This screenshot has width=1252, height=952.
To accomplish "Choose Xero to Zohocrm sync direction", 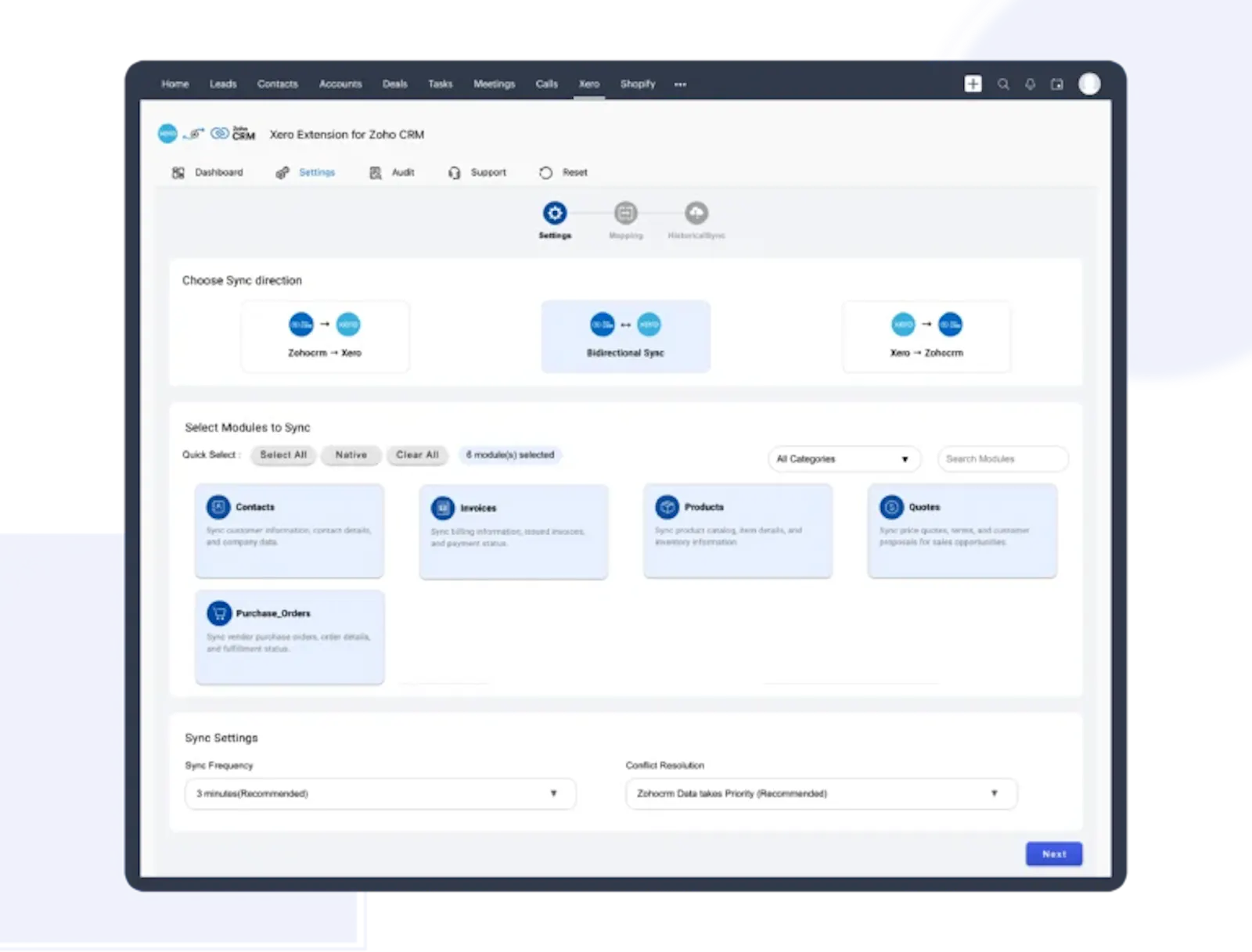I will point(926,336).
